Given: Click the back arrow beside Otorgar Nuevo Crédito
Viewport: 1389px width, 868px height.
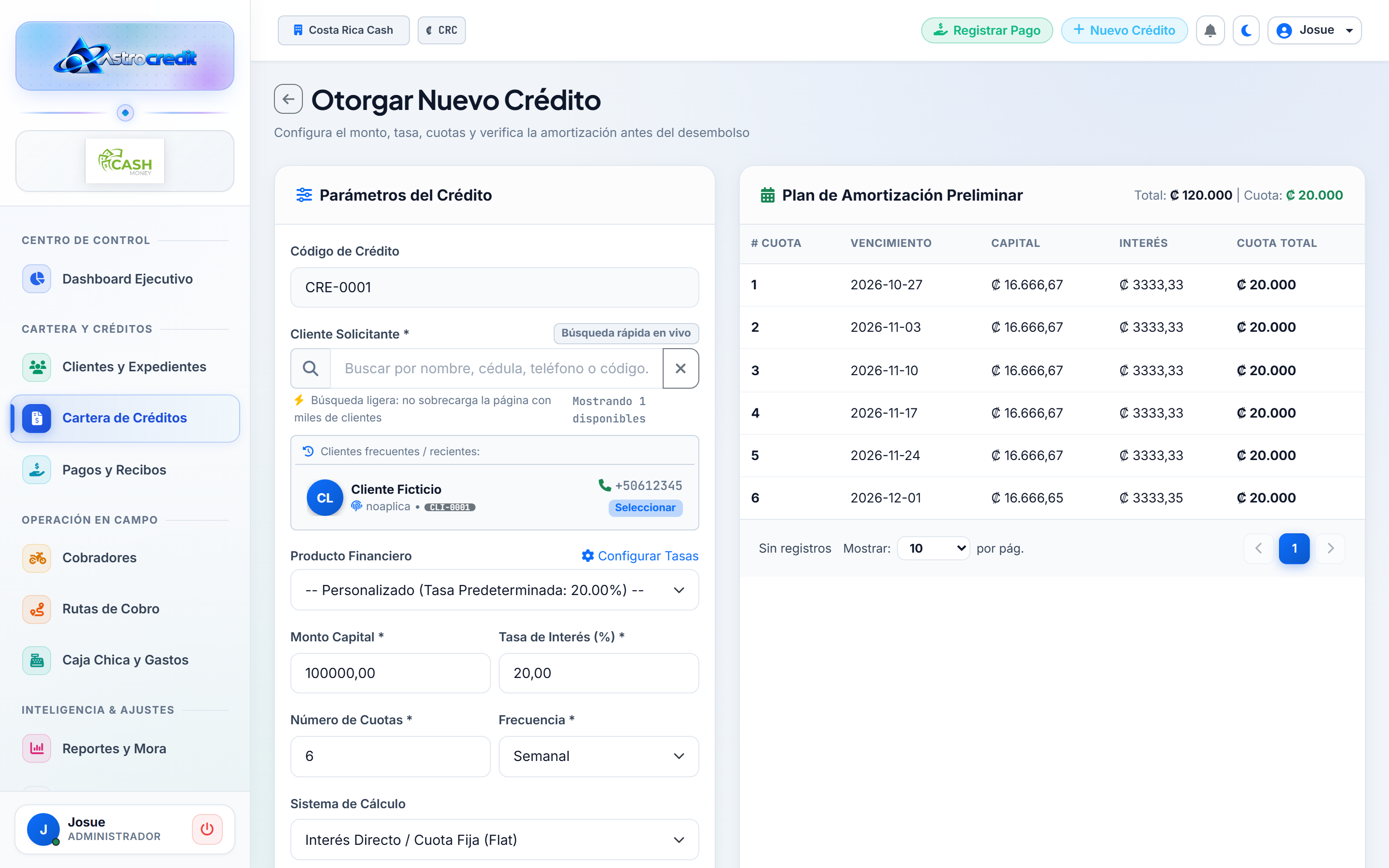Looking at the screenshot, I should pos(288,99).
